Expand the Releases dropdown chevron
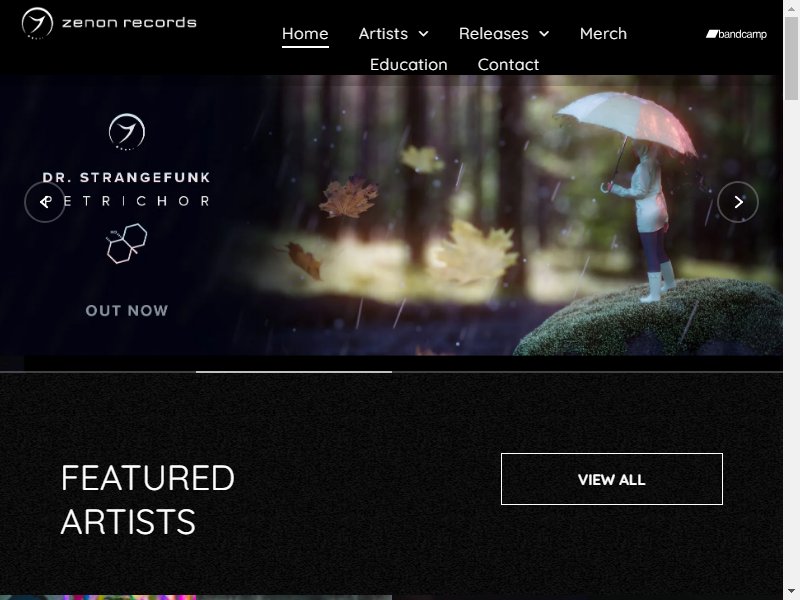The height and width of the screenshot is (600, 800). point(544,34)
